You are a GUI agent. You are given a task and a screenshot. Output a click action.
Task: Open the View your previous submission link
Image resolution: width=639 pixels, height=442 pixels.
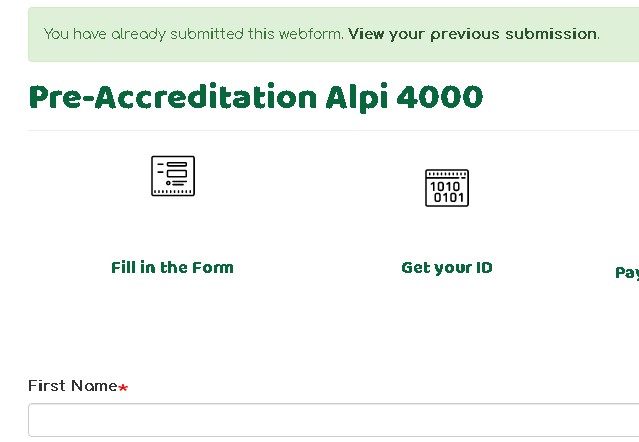pyautogui.click(x=472, y=34)
